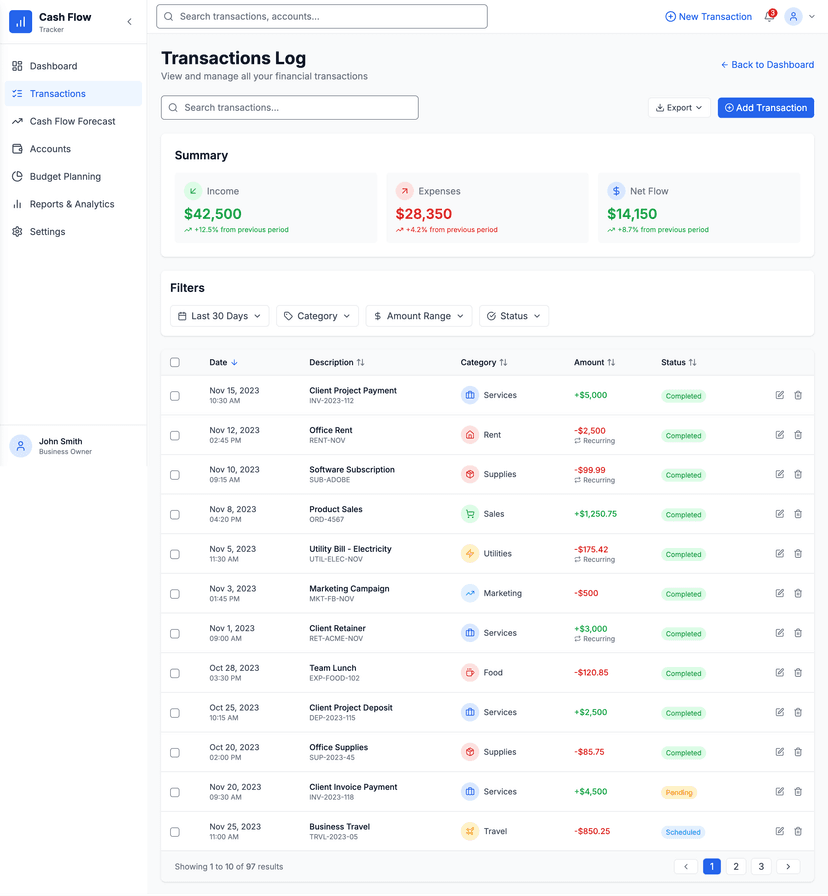This screenshot has width=828, height=896.
Task: Click the Cash Flow Tracker logo icon
Action: point(20,21)
